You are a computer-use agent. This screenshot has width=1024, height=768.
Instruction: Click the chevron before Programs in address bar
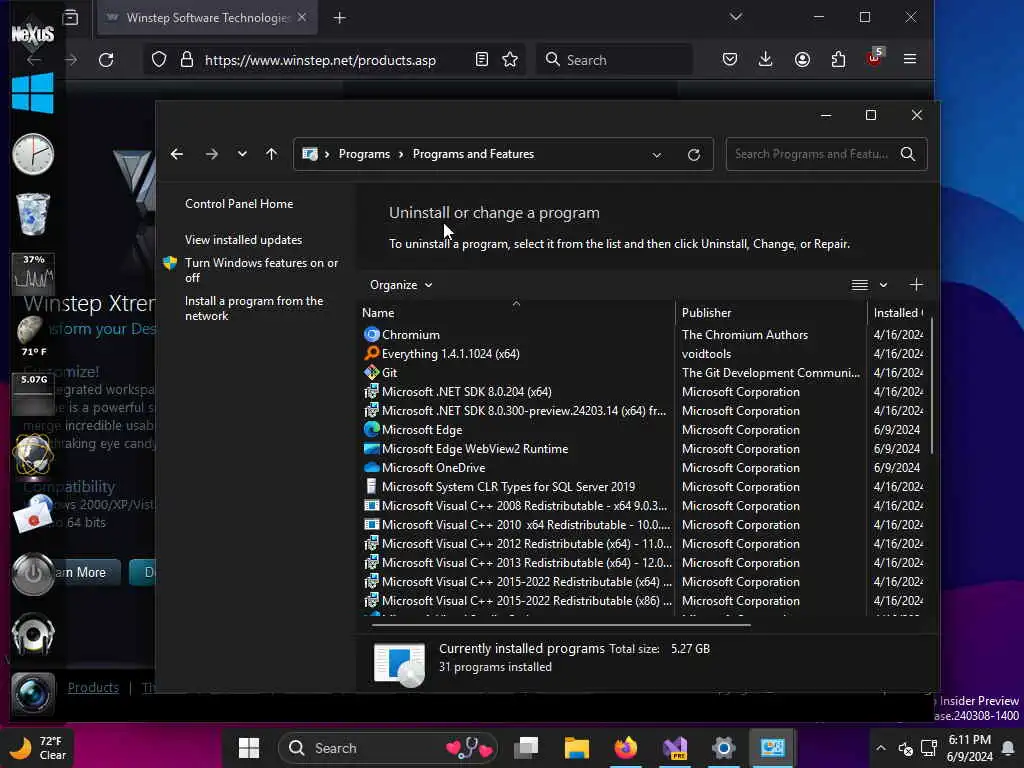tap(327, 154)
